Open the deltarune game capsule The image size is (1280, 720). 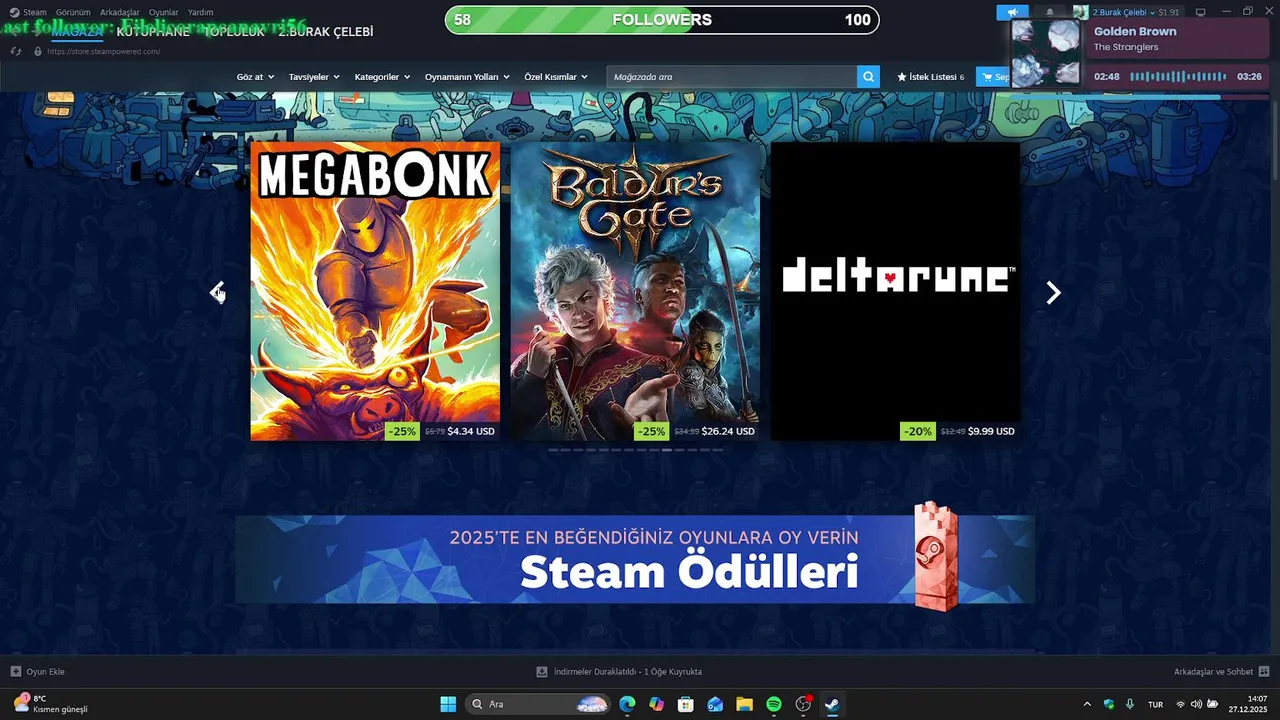pyautogui.click(x=895, y=291)
